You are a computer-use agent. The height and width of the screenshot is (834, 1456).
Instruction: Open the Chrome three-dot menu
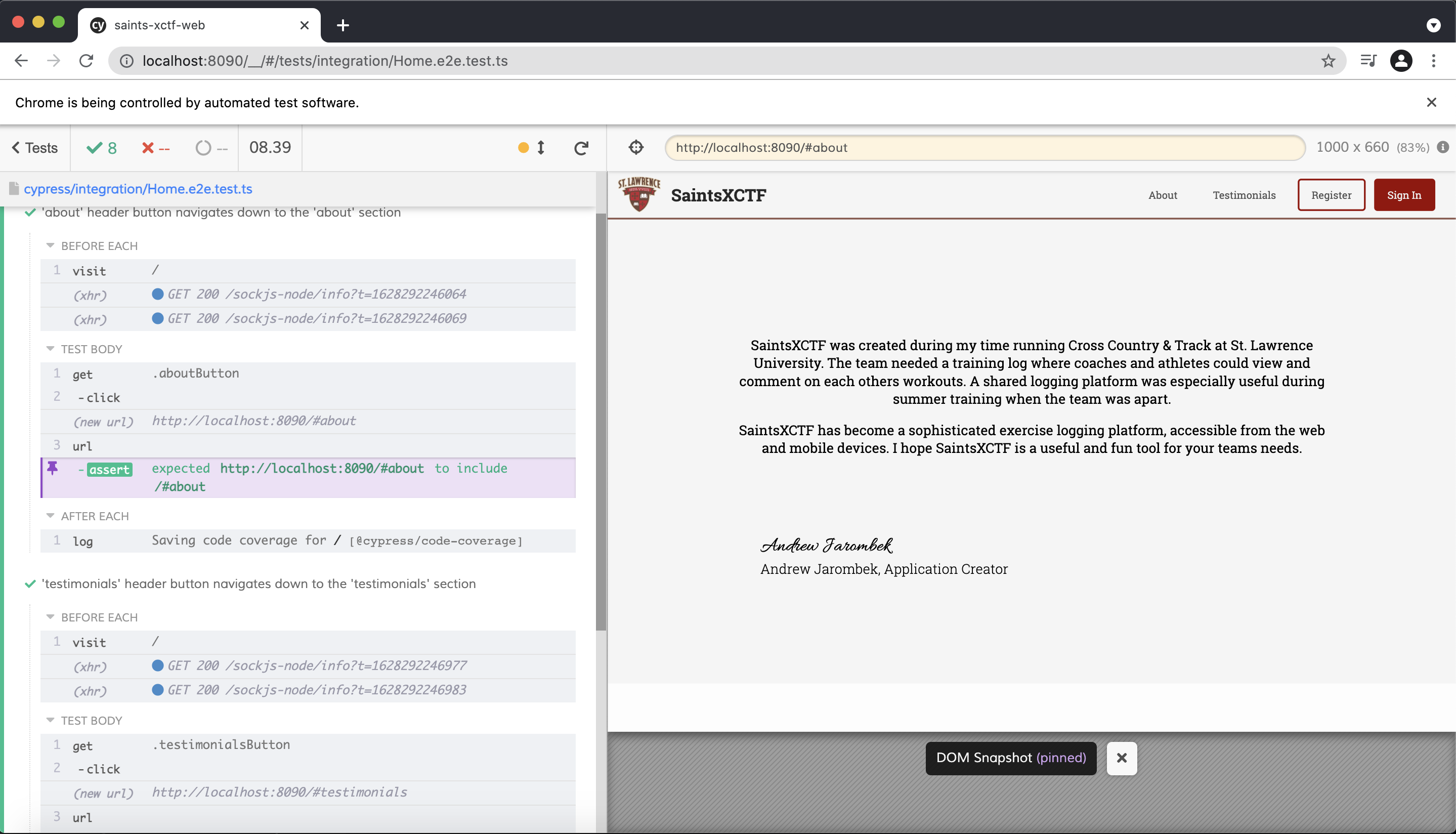(x=1434, y=61)
